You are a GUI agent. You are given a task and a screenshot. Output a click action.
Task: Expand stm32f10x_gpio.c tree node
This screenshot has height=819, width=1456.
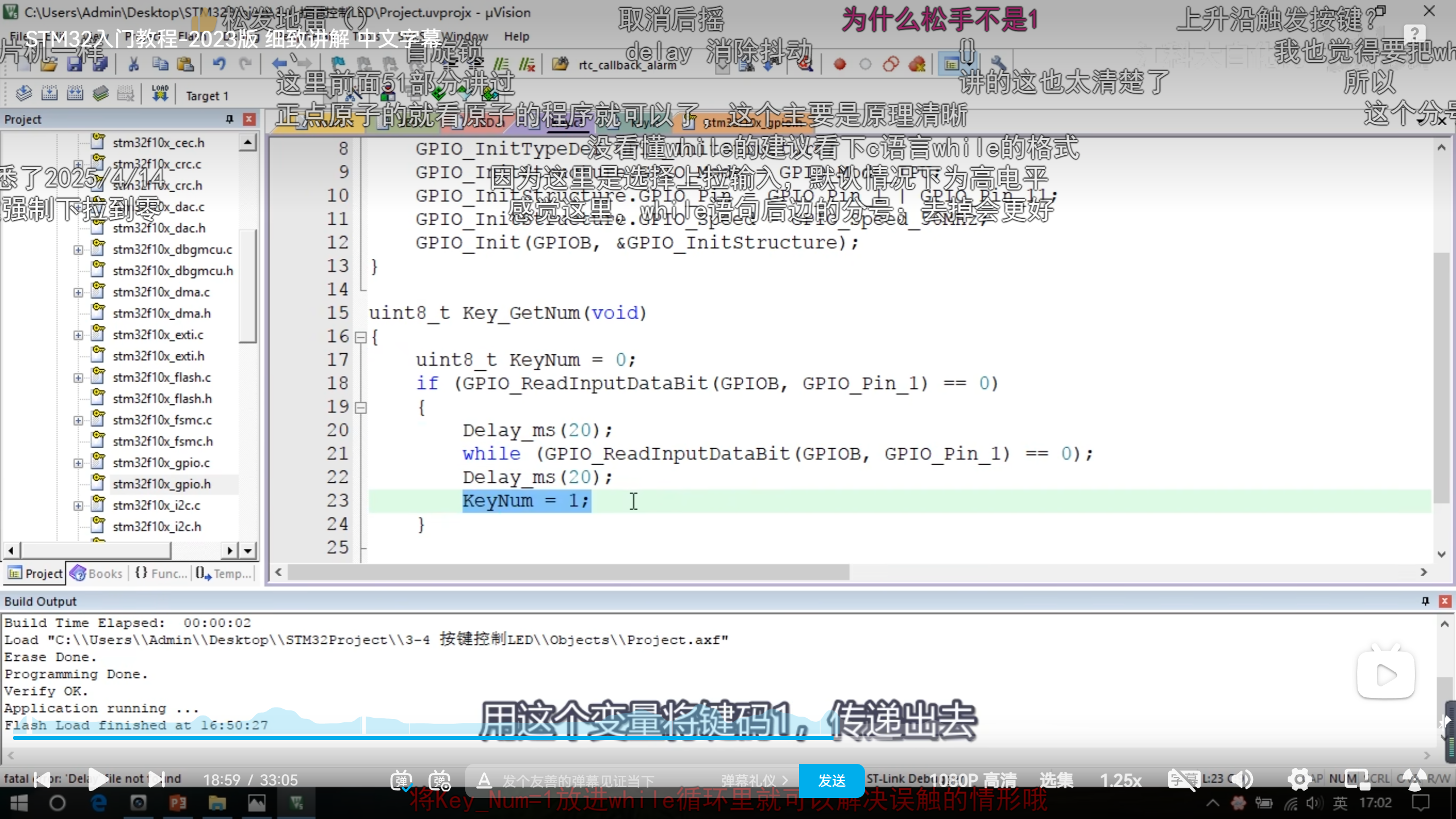[x=78, y=463]
